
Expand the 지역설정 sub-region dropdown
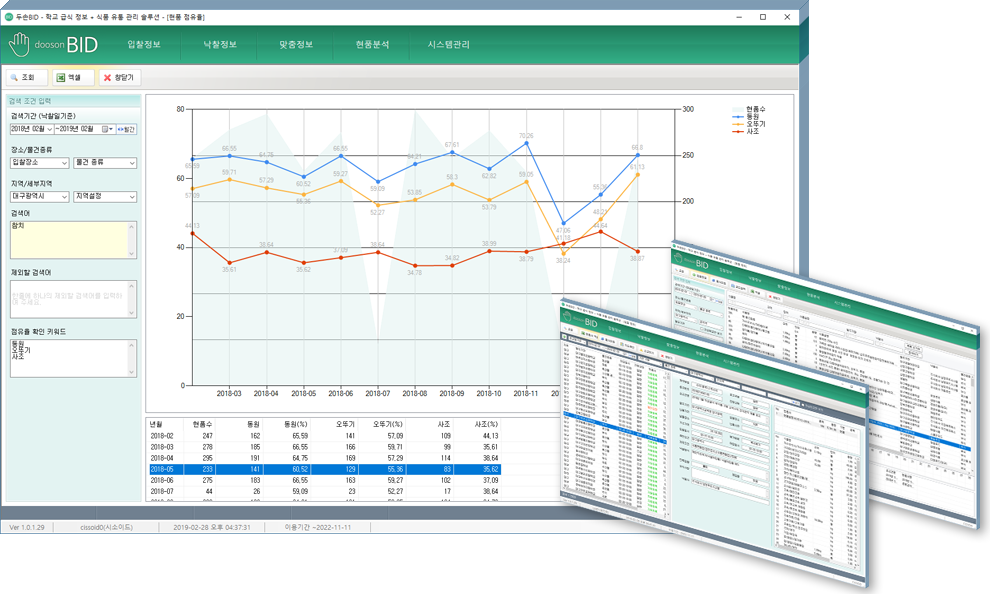(x=130, y=197)
